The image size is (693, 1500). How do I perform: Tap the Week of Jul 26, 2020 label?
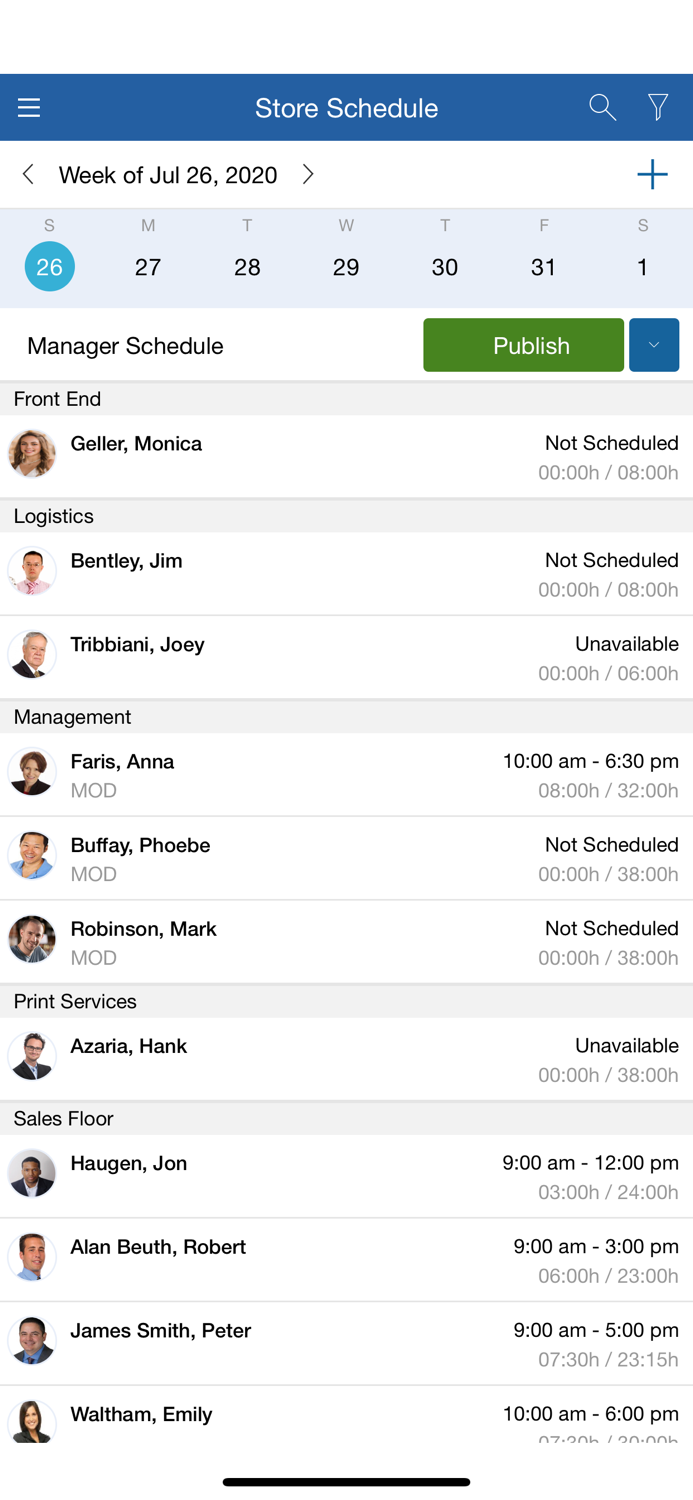168,175
